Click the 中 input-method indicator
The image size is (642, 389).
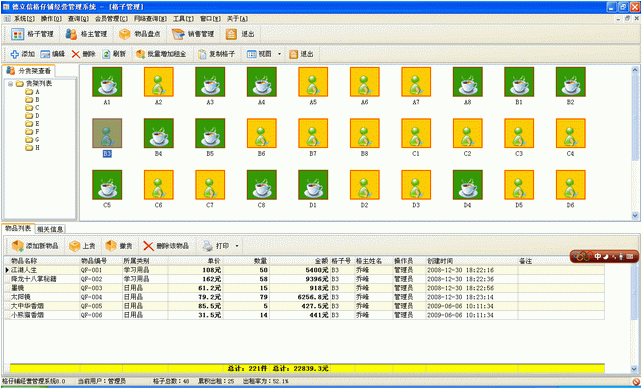pos(598,257)
